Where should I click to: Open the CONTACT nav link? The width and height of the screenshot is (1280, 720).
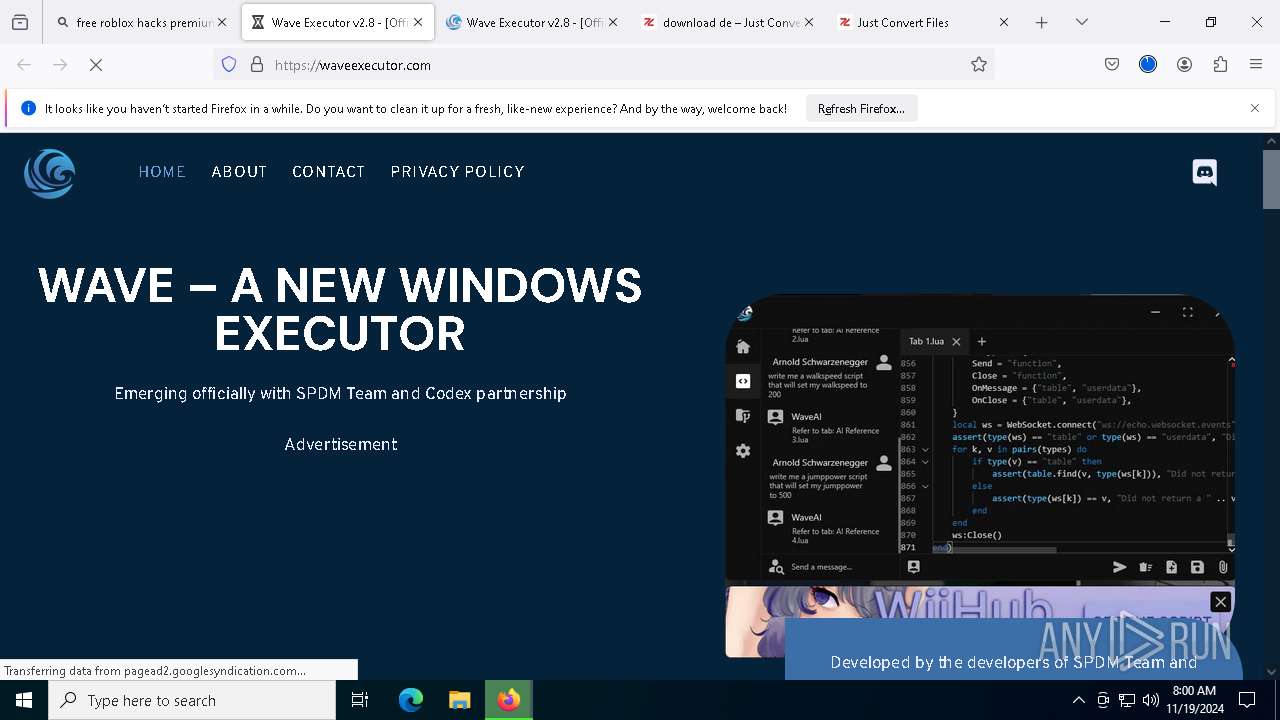[328, 172]
